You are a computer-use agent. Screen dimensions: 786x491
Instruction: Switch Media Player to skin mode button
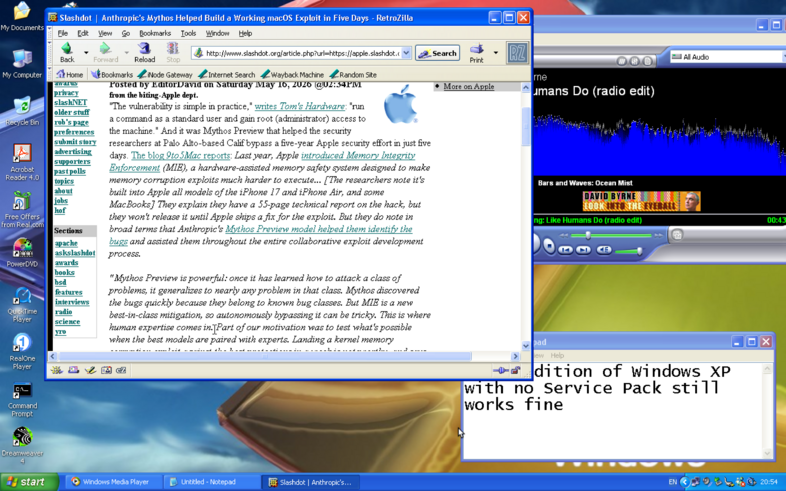(677, 234)
